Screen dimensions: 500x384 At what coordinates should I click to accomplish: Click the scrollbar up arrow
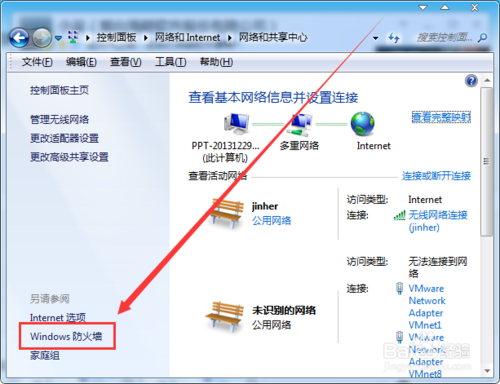click(487, 80)
